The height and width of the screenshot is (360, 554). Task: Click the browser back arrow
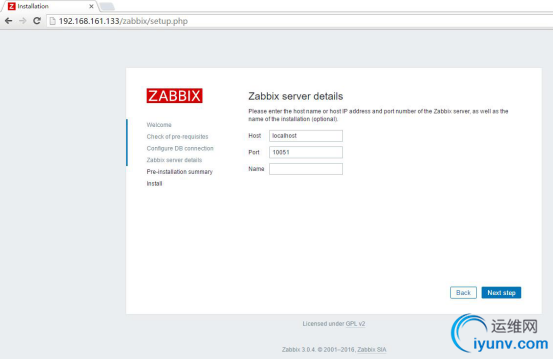9,21
